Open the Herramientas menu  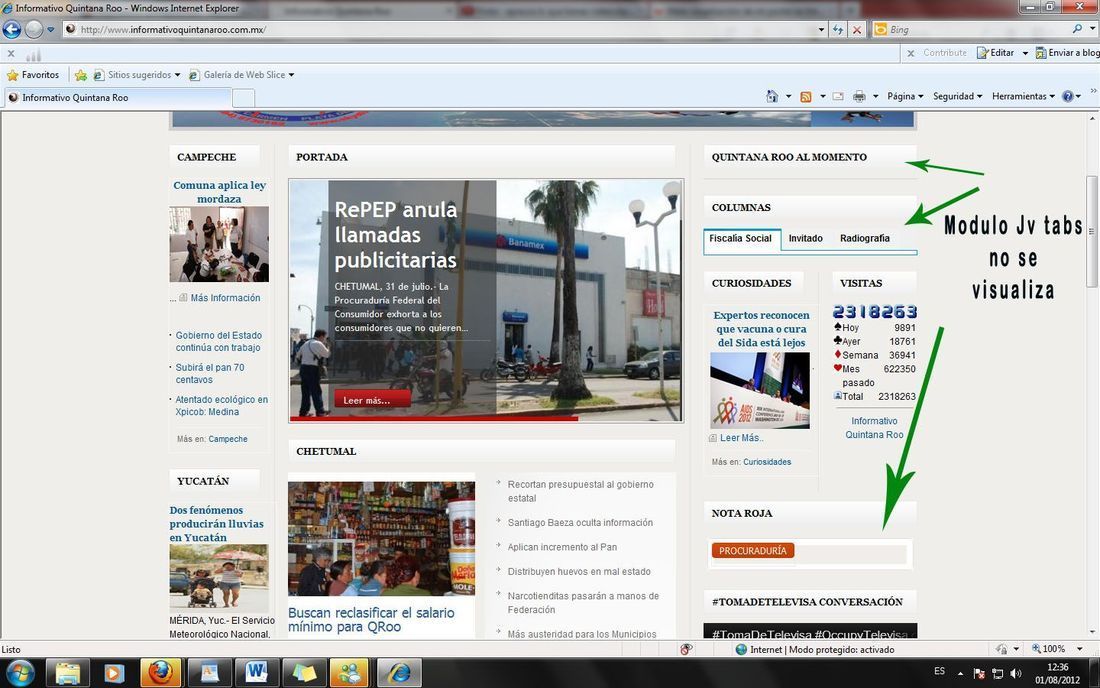coord(1023,96)
